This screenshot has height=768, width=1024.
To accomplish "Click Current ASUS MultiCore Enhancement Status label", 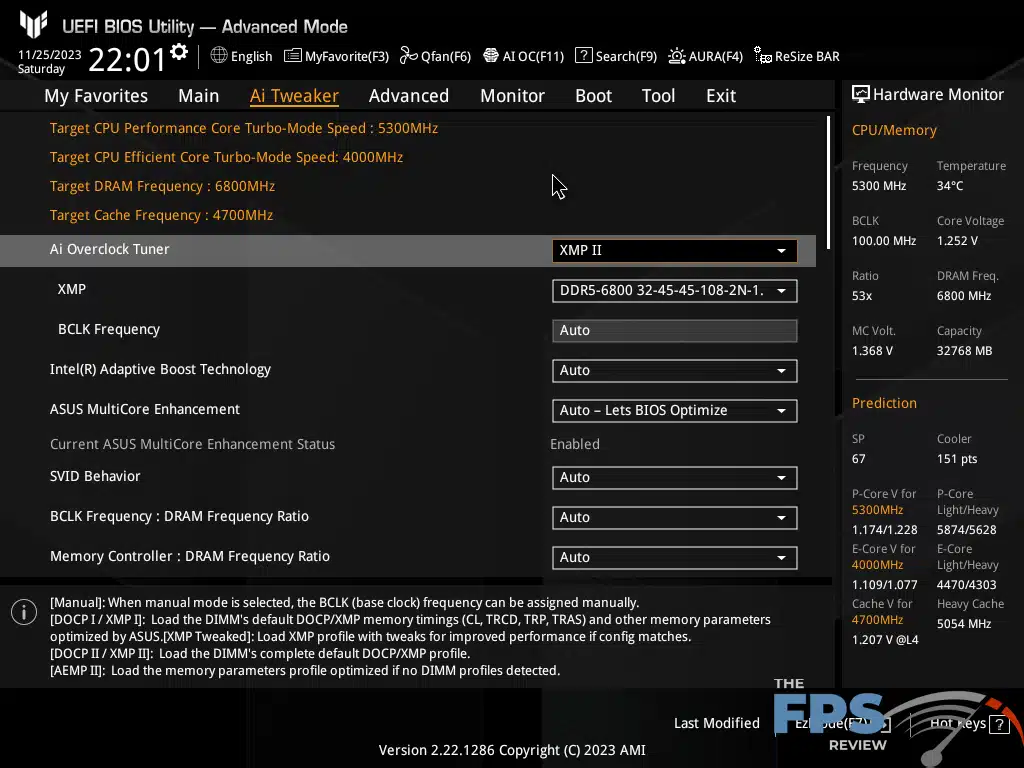I will click(x=193, y=444).
